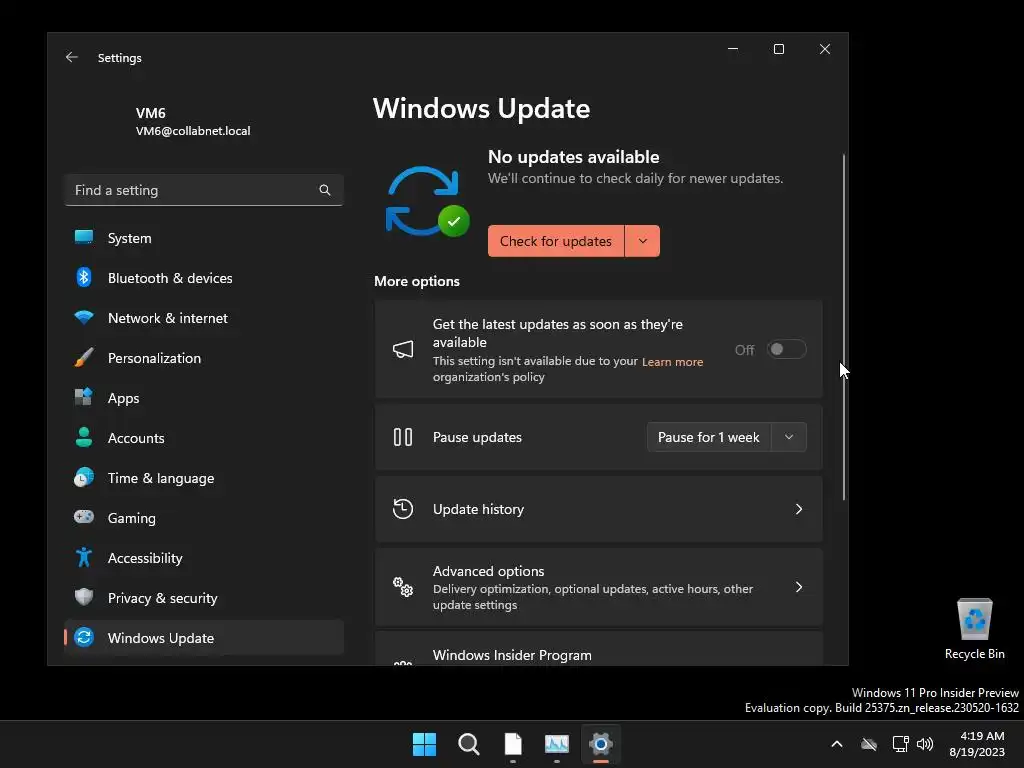
Task: Select Personalization in sidebar
Action: 204,358
